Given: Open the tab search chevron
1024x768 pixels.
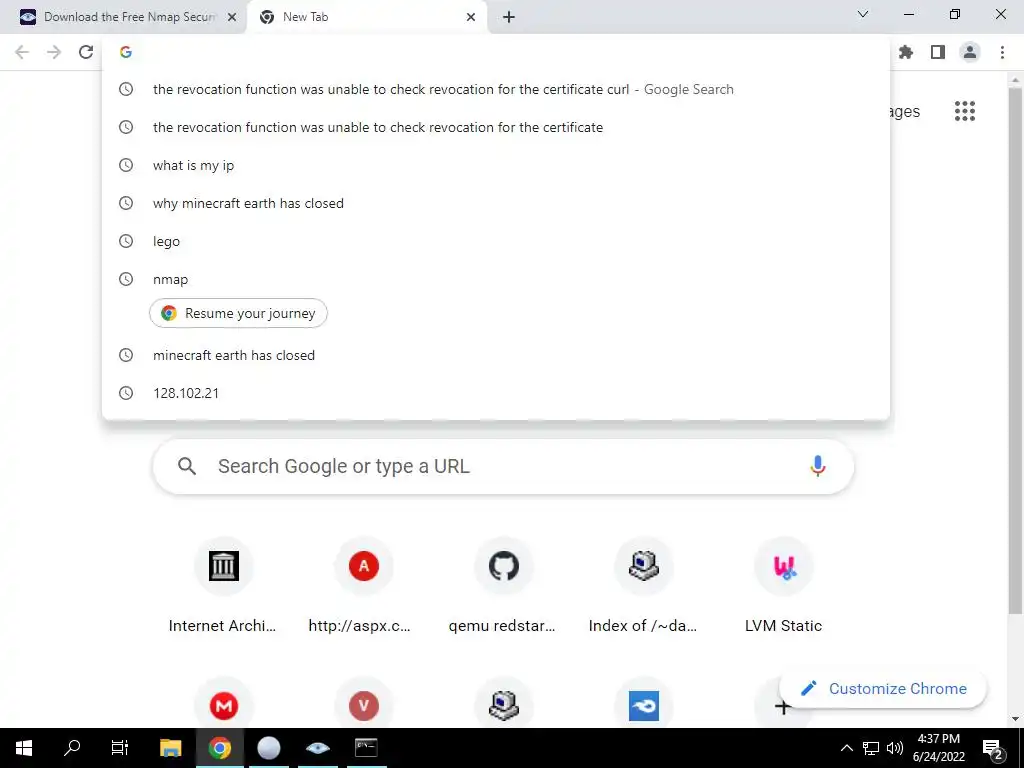Looking at the screenshot, I should click(863, 14).
